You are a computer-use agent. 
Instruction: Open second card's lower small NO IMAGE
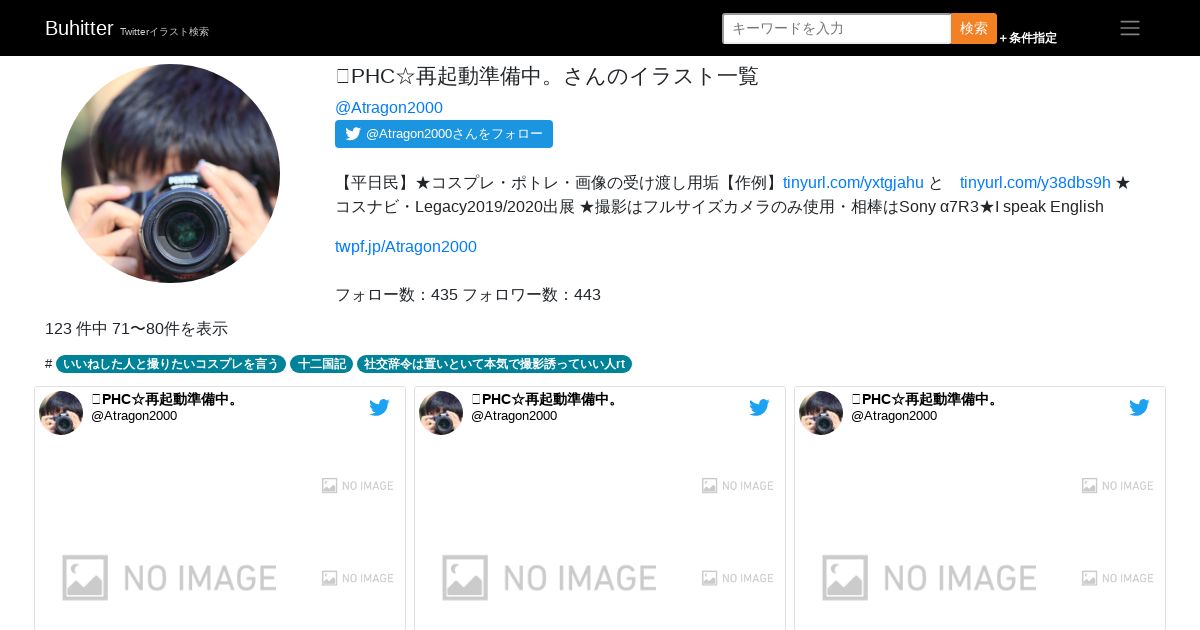pyautogui.click(x=737, y=578)
